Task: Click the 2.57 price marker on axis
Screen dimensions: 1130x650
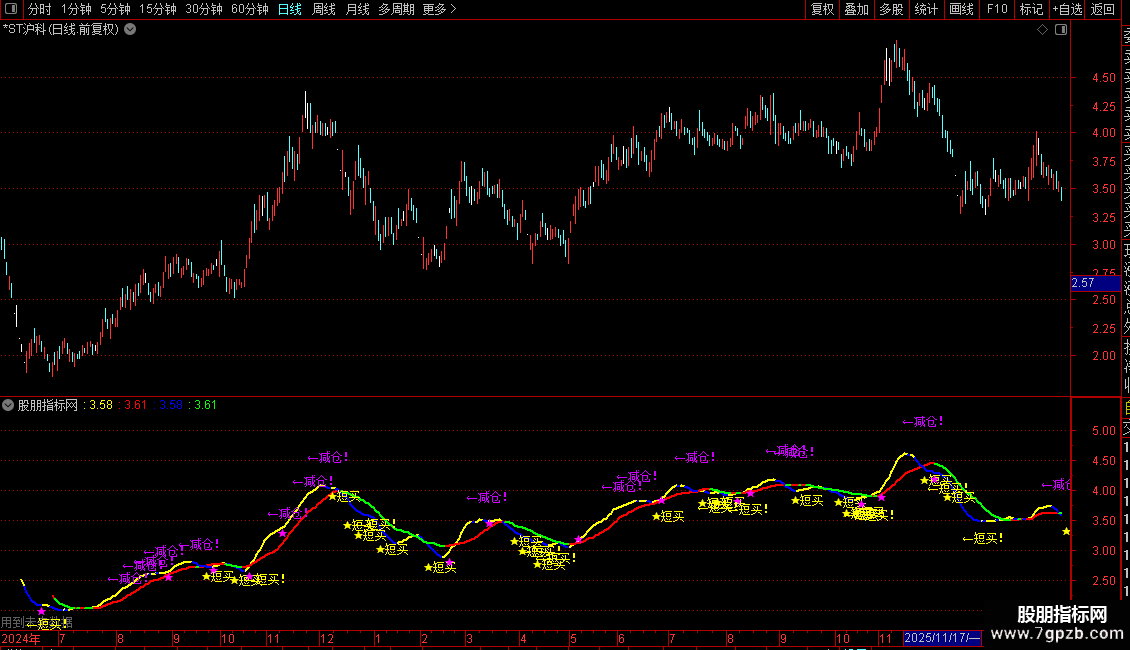Action: (1095, 283)
